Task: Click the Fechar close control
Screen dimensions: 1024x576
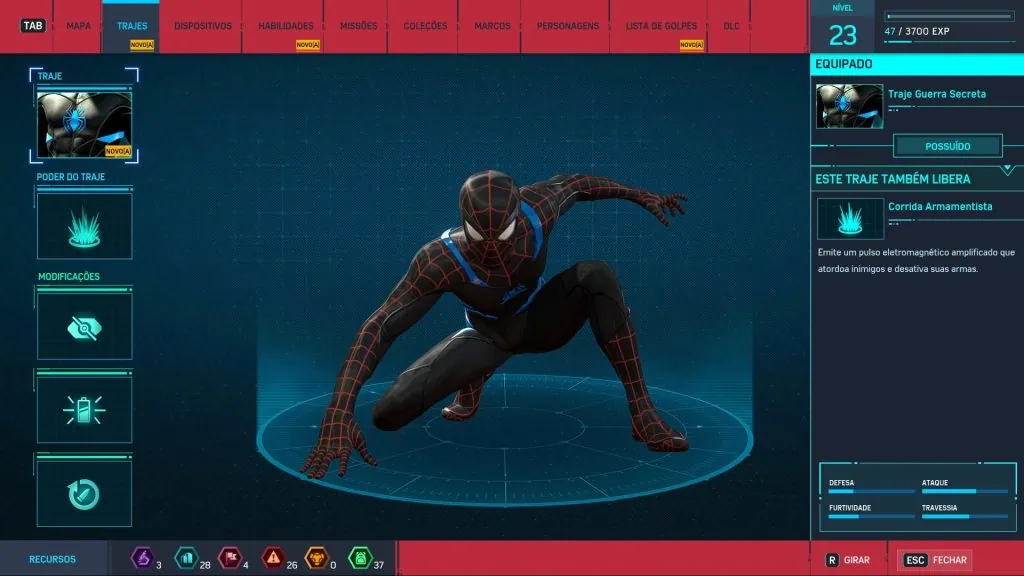Action: (935, 560)
